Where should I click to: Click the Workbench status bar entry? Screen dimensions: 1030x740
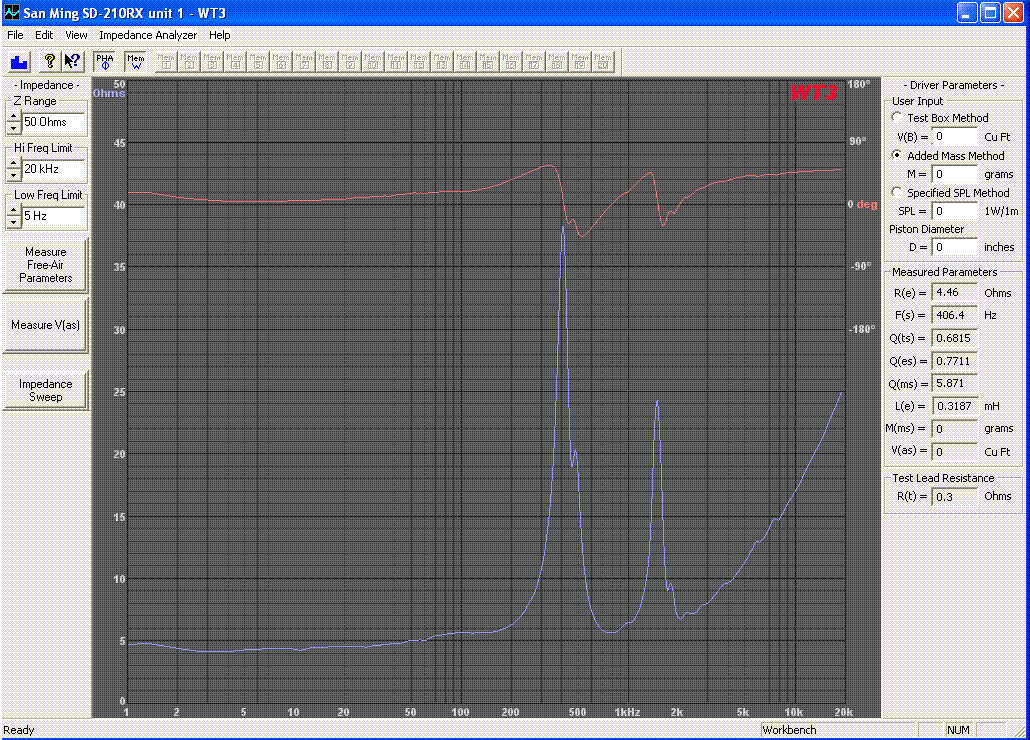837,729
